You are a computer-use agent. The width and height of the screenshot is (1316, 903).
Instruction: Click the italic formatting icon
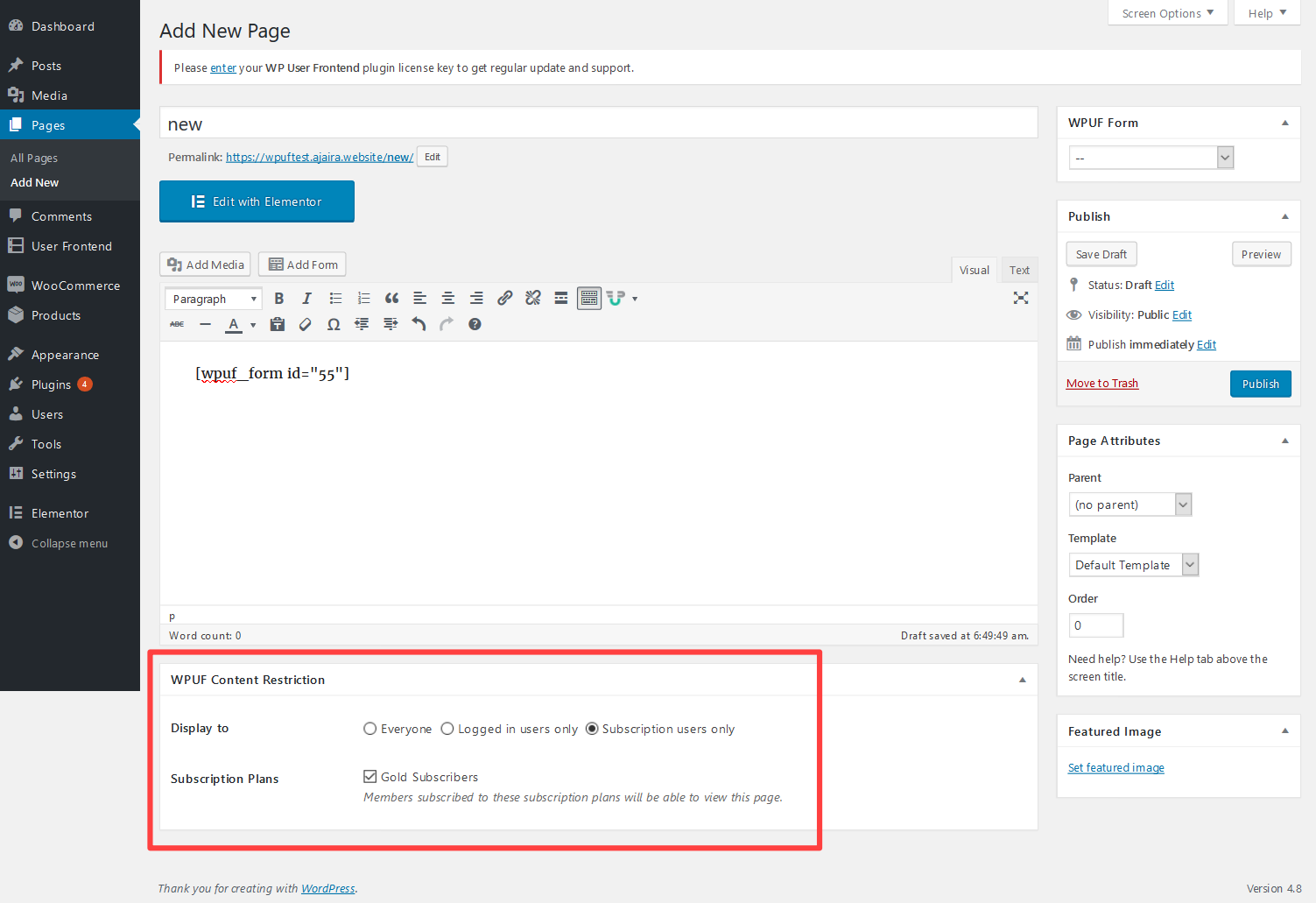pyautogui.click(x=306, y=299)
